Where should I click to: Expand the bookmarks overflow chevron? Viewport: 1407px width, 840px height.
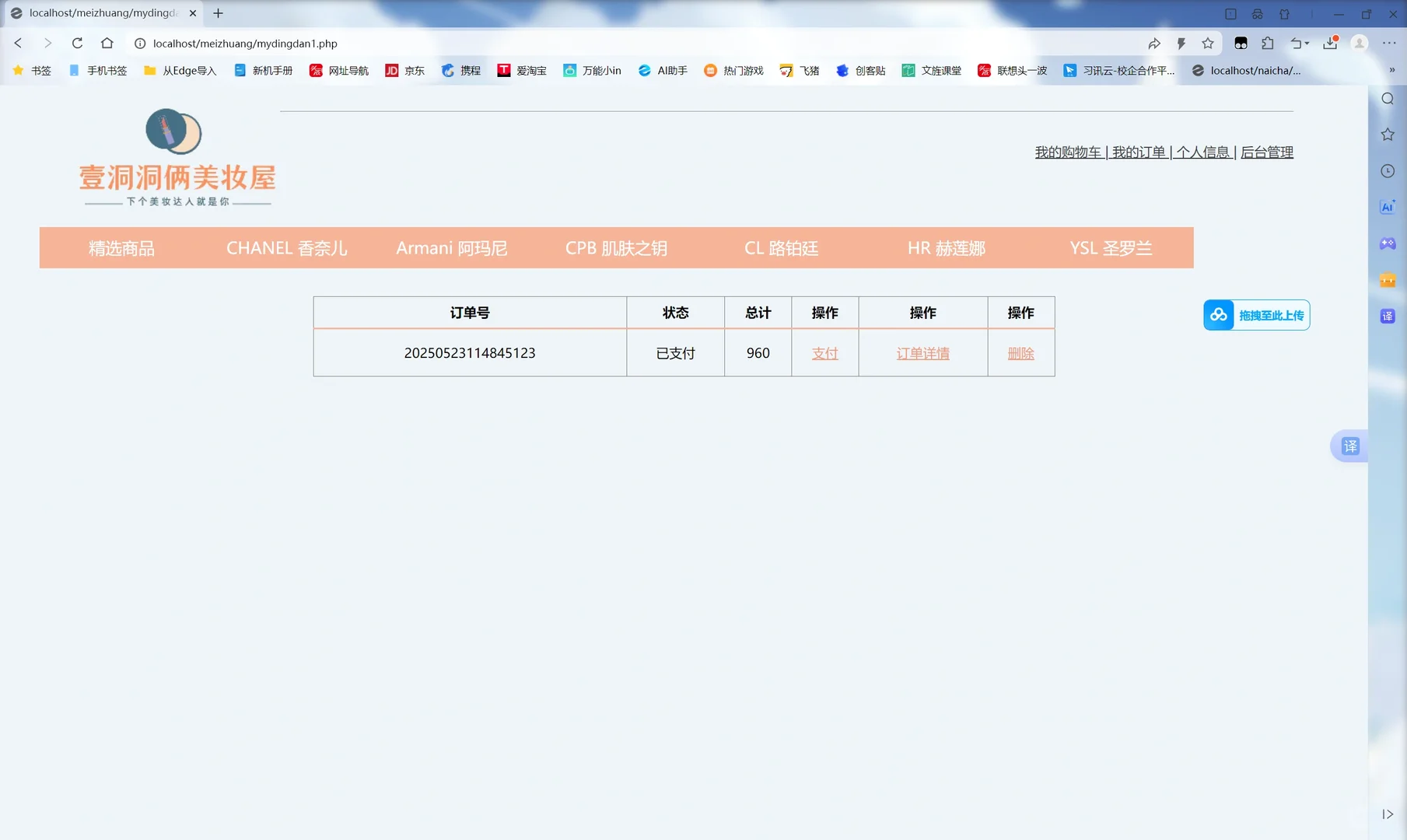click(x=1392, y=70)
